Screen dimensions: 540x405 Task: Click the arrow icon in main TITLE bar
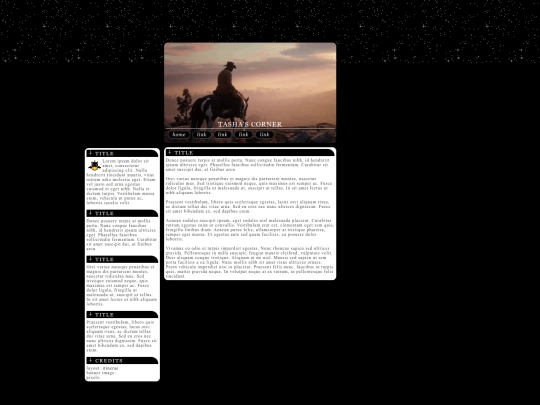(170, 152)
